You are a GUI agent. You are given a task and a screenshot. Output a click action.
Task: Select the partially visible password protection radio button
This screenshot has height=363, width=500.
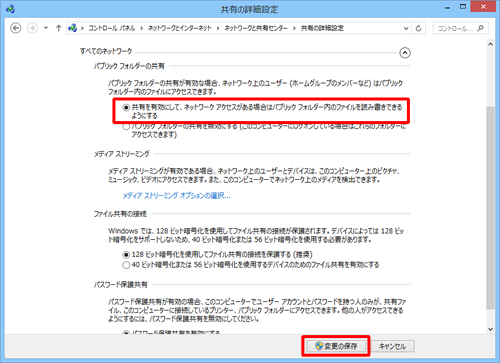click(126, 332)
